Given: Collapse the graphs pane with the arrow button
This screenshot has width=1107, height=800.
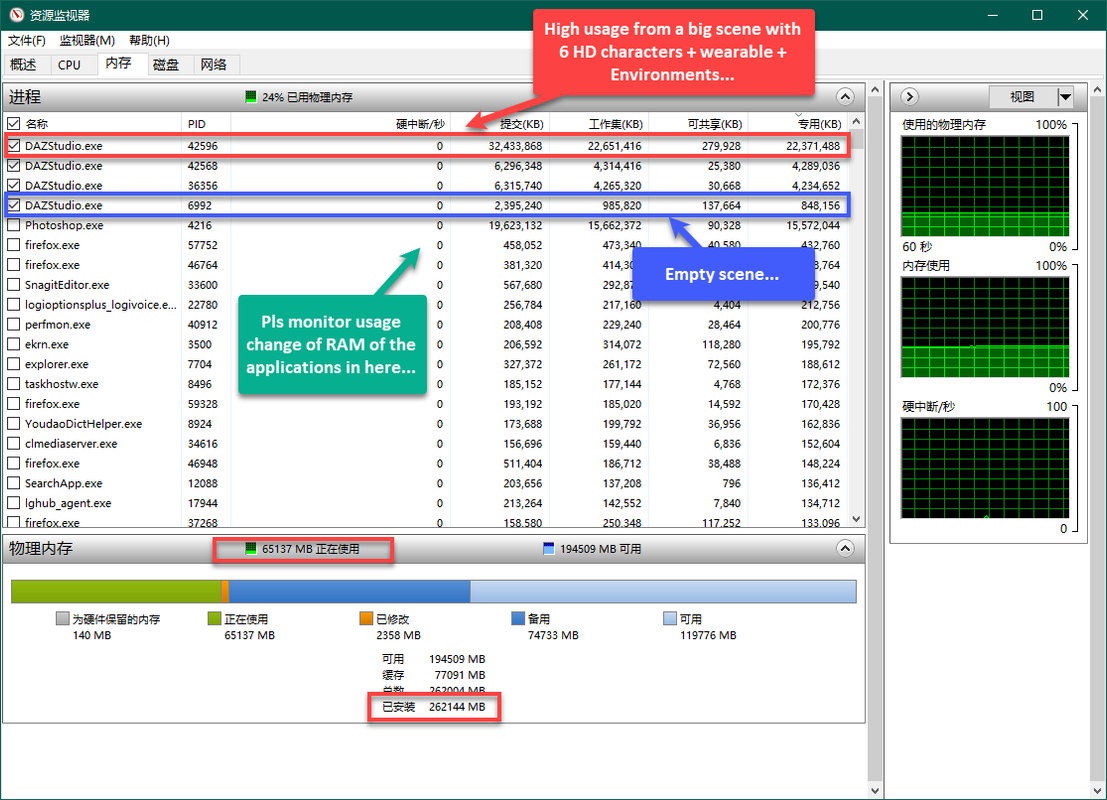Looking at the screenshot, I should click(x=910, y=97).
